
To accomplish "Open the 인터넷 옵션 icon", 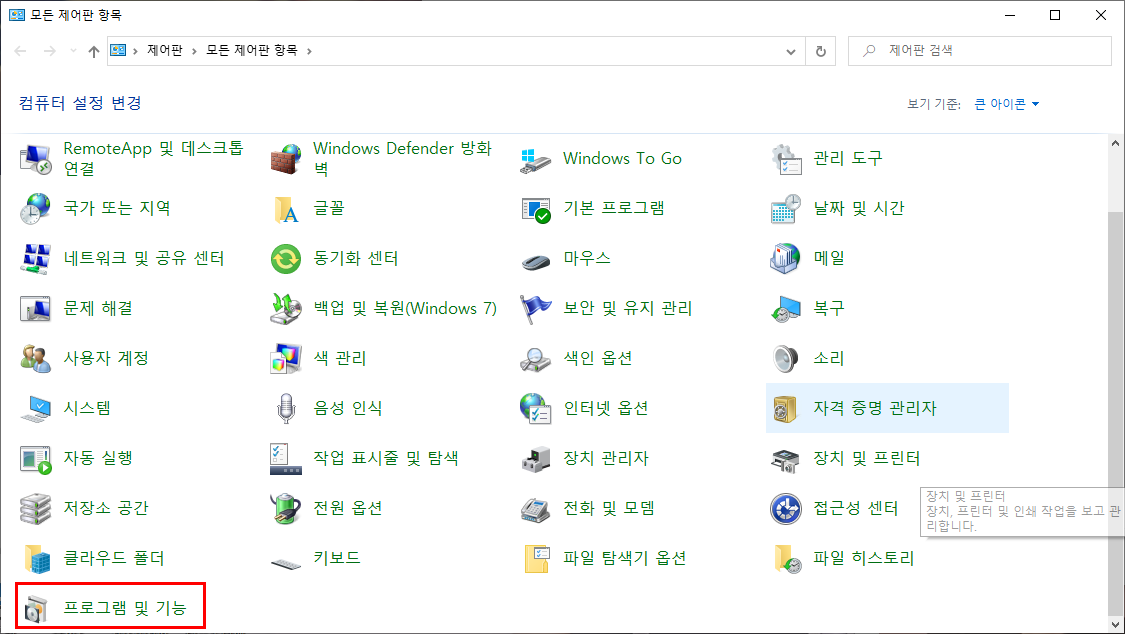I will pos(535,408).
